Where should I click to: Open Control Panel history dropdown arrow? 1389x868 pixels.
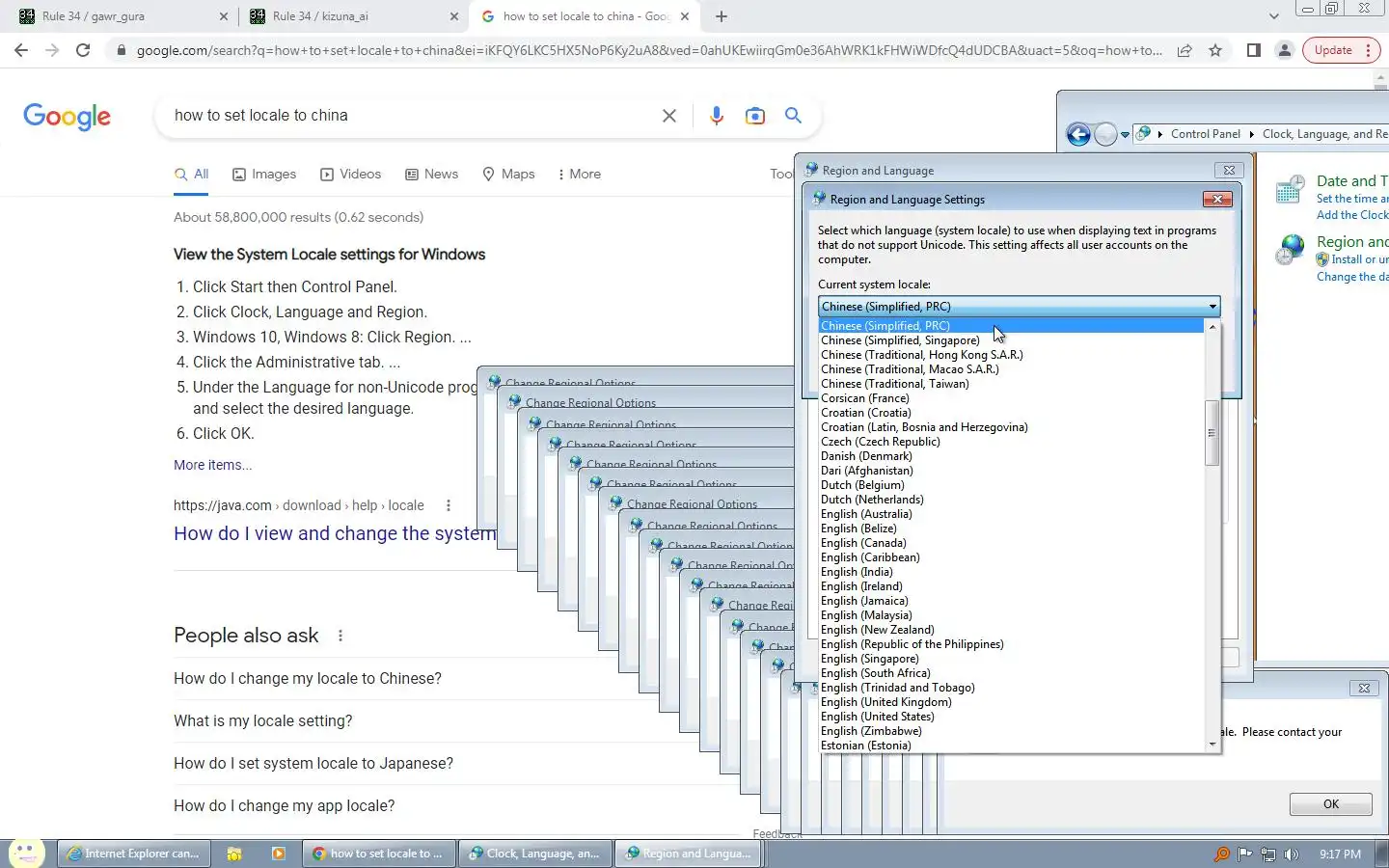pyautogui.click(x=1125, y=135)
